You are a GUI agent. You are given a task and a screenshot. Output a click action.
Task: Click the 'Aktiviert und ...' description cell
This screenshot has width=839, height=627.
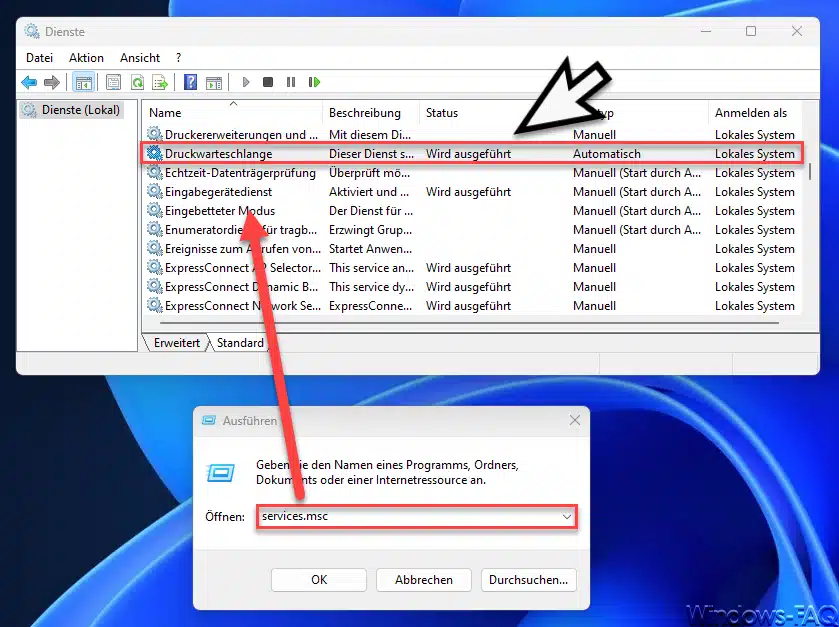(x=369, y=192)
